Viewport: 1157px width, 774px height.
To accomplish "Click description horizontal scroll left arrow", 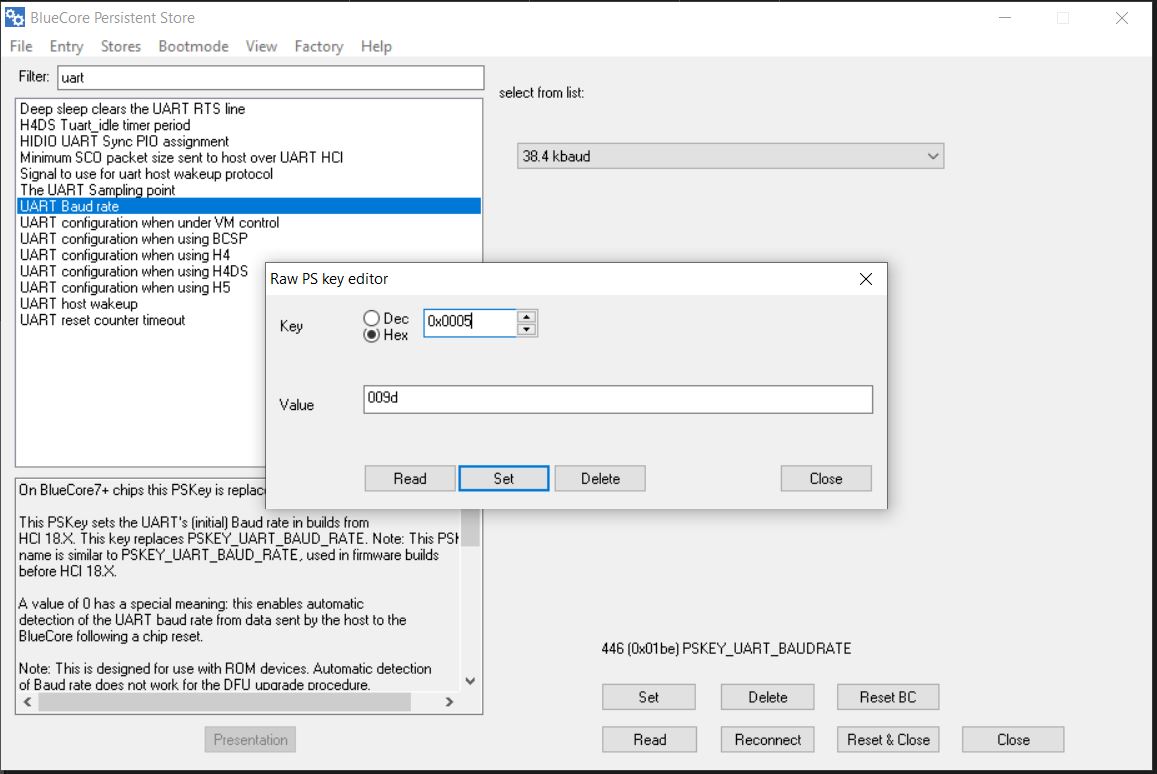I will click(27, 702).
